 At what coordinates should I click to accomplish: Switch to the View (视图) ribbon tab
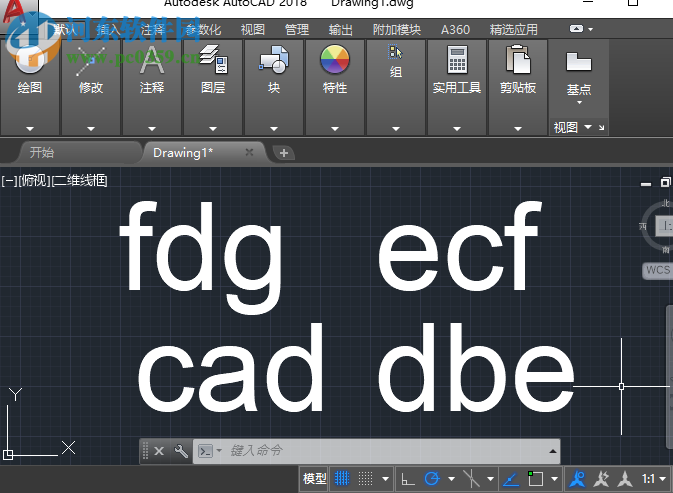[252, 30]
